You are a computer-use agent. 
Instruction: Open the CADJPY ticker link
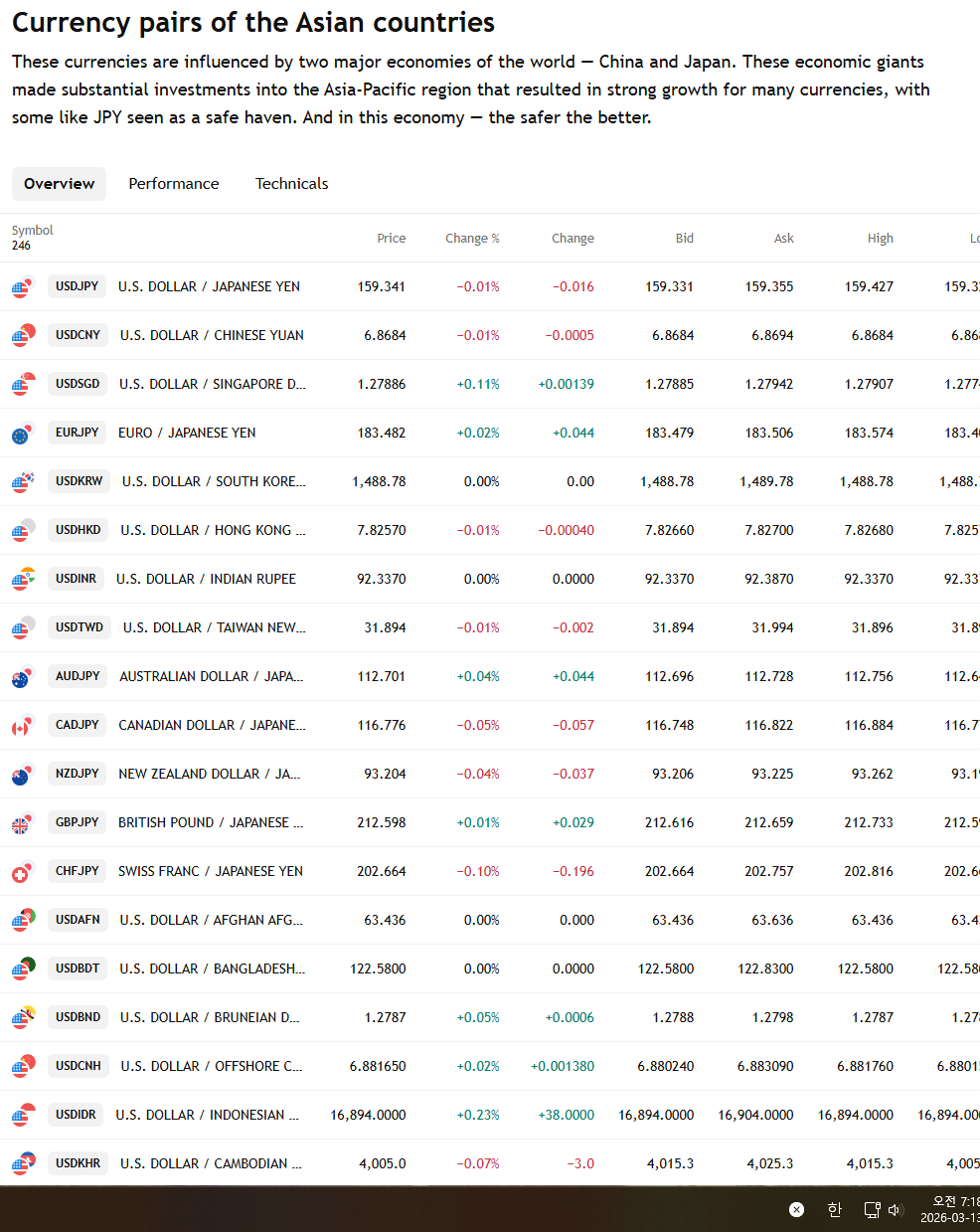click(x=78, y=725)
